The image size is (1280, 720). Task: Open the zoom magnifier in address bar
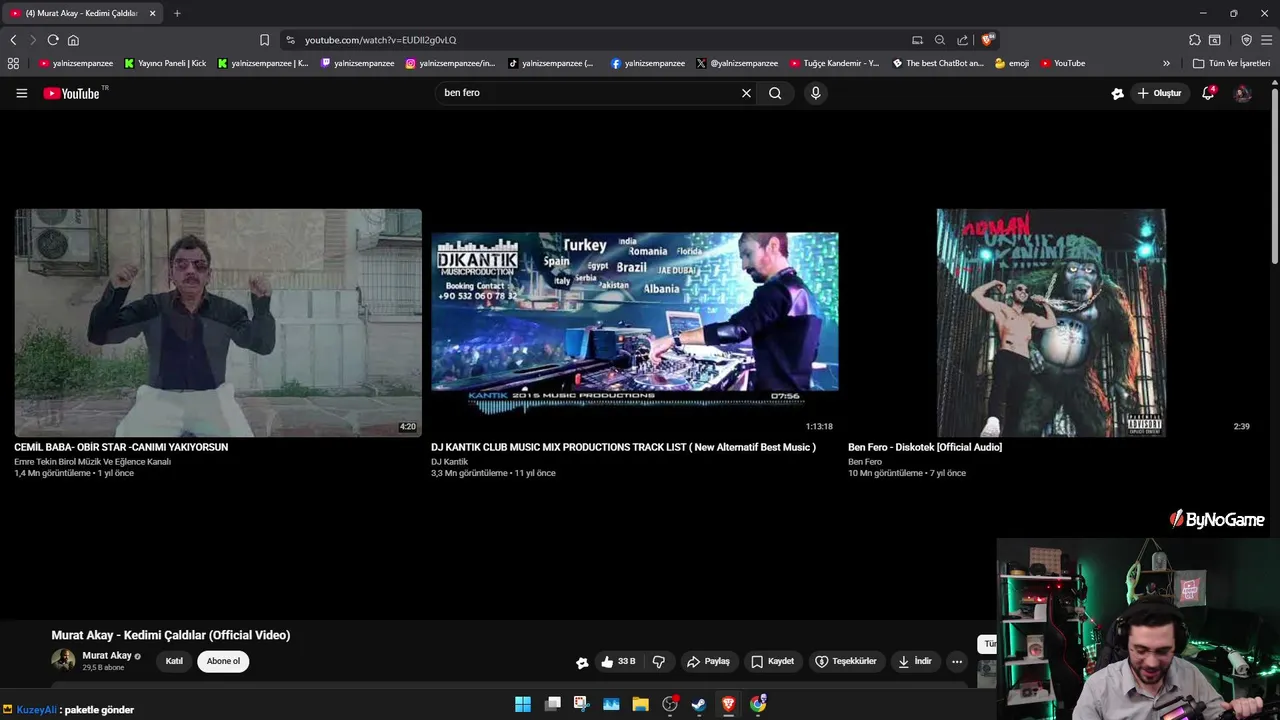click(940, 40)
